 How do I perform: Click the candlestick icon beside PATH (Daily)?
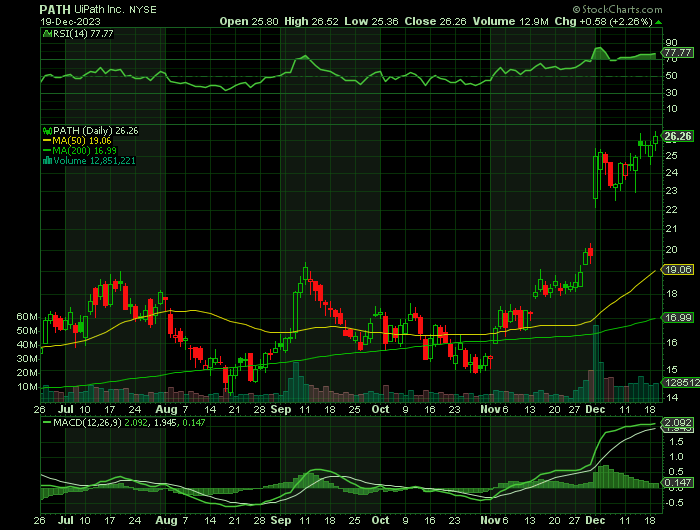[47, 131]
